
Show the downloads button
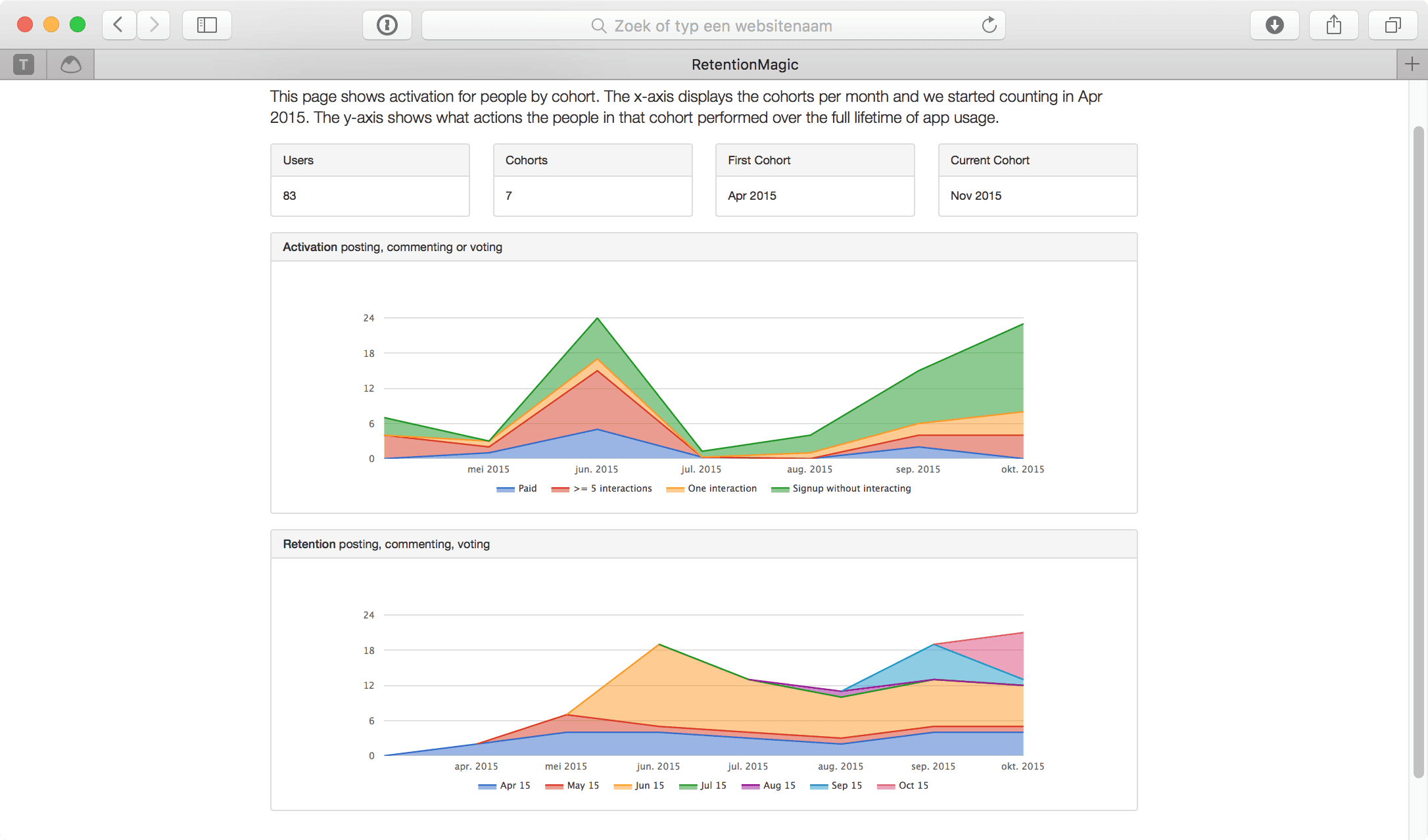(x=1274, y=25)
